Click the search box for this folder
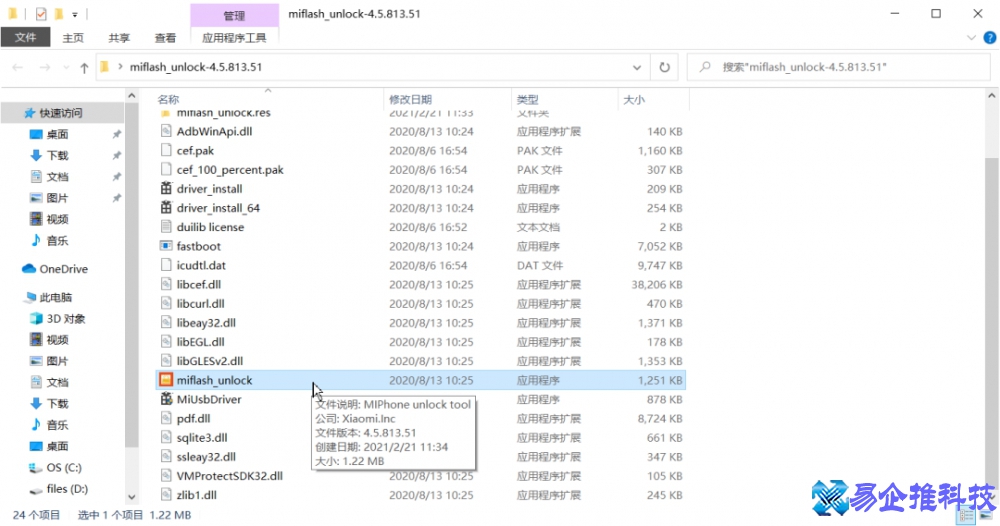The image size is (1000, 526). (x=839, y=67)
